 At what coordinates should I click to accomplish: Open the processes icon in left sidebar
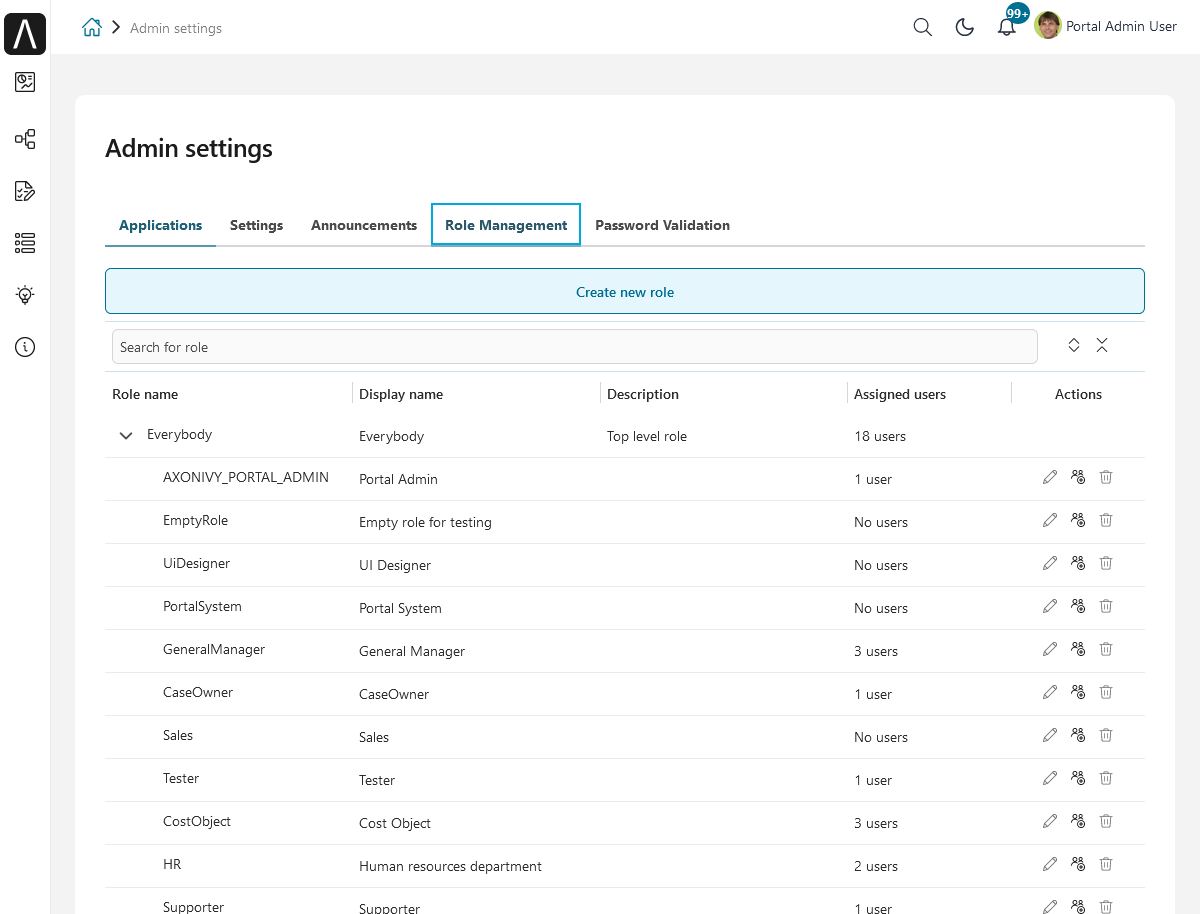(x=25, y=139)
